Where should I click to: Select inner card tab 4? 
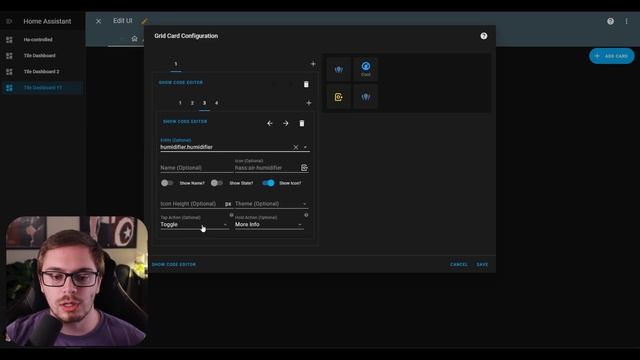click(217, 103)
